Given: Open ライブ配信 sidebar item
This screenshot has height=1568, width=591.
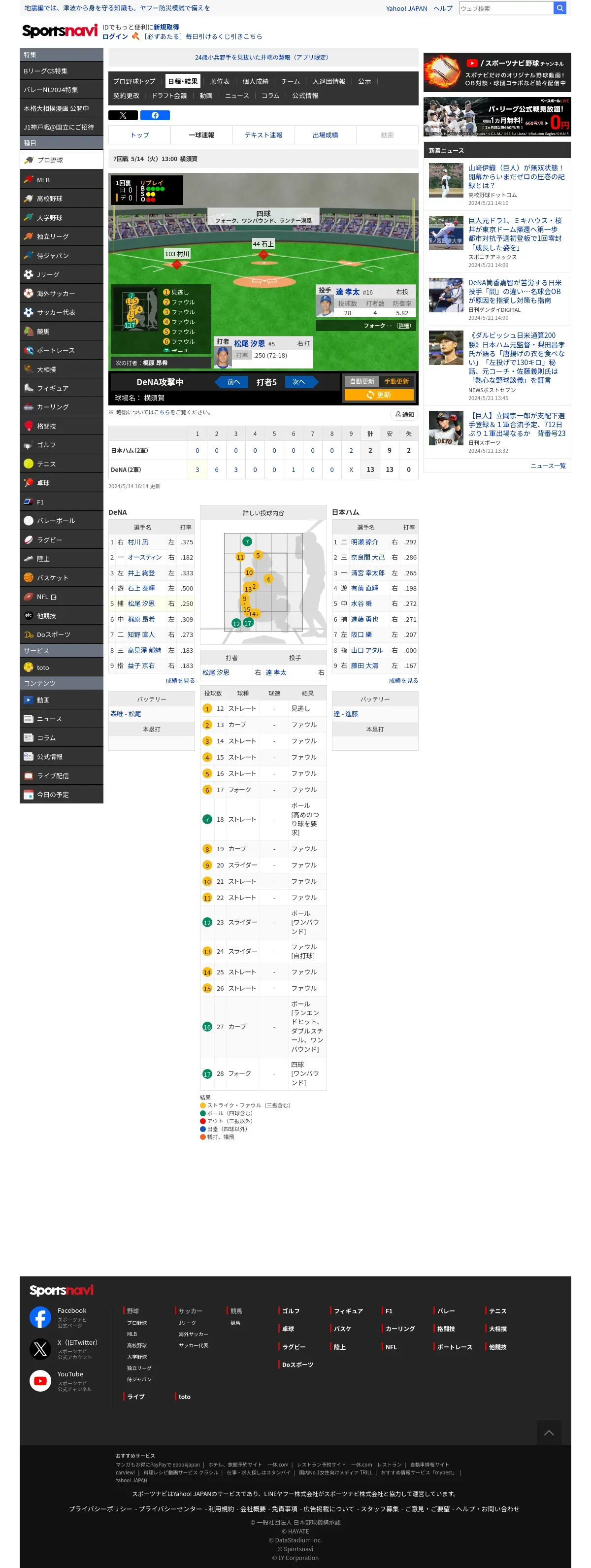Looking at the screenshot, I should 62,775.
